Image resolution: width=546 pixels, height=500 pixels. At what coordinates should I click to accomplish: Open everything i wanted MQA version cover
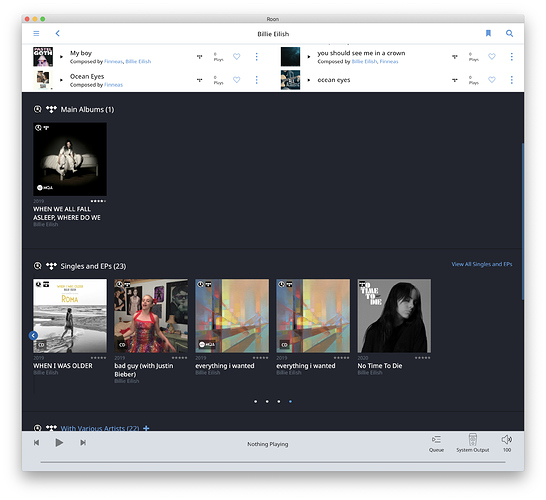(x=232, y=316)
